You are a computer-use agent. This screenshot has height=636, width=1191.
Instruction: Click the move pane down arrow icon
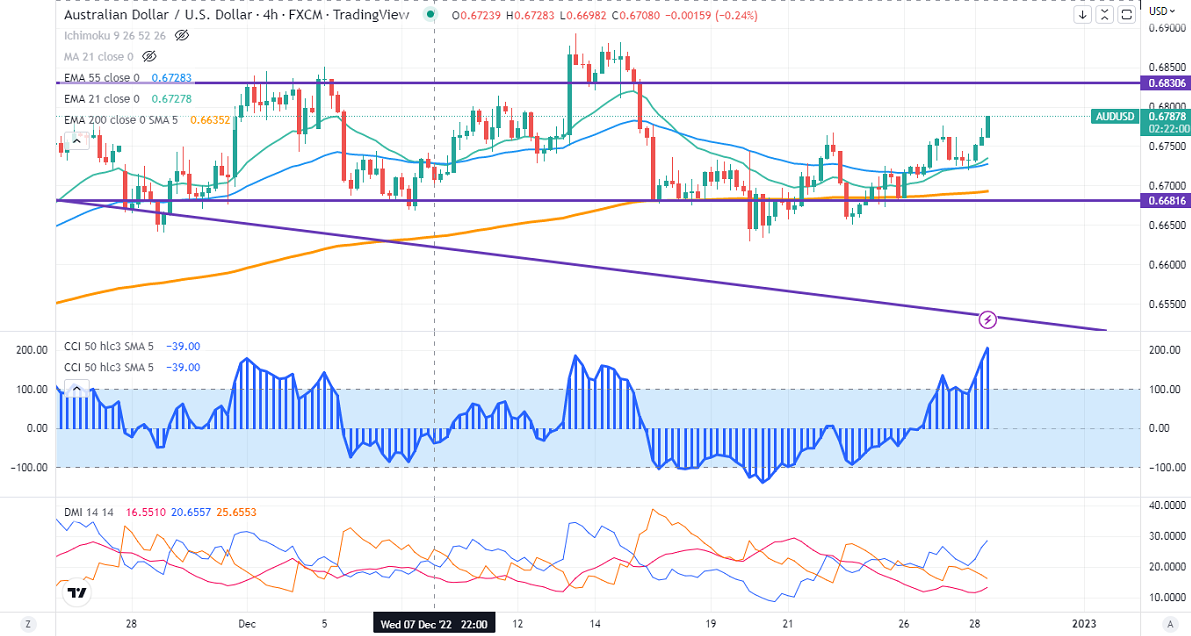(1082, 14)
